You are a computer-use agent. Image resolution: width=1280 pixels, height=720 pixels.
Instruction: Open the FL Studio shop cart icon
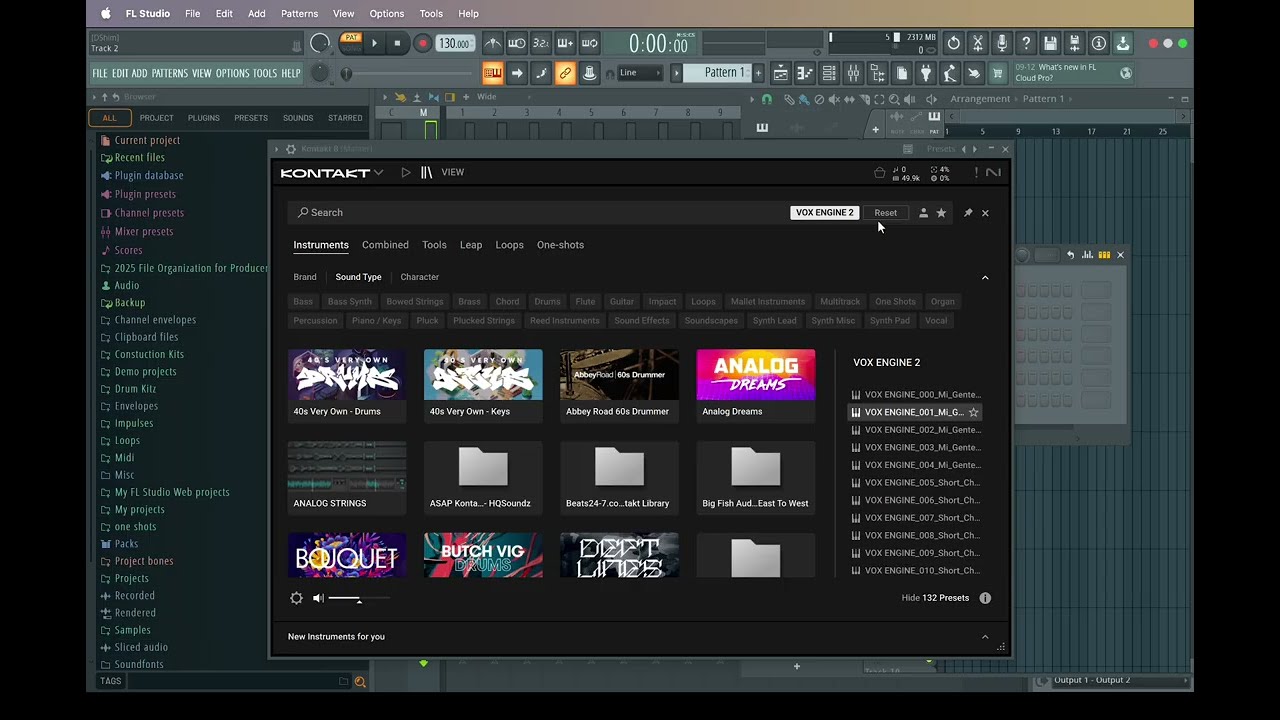(997, 73)
